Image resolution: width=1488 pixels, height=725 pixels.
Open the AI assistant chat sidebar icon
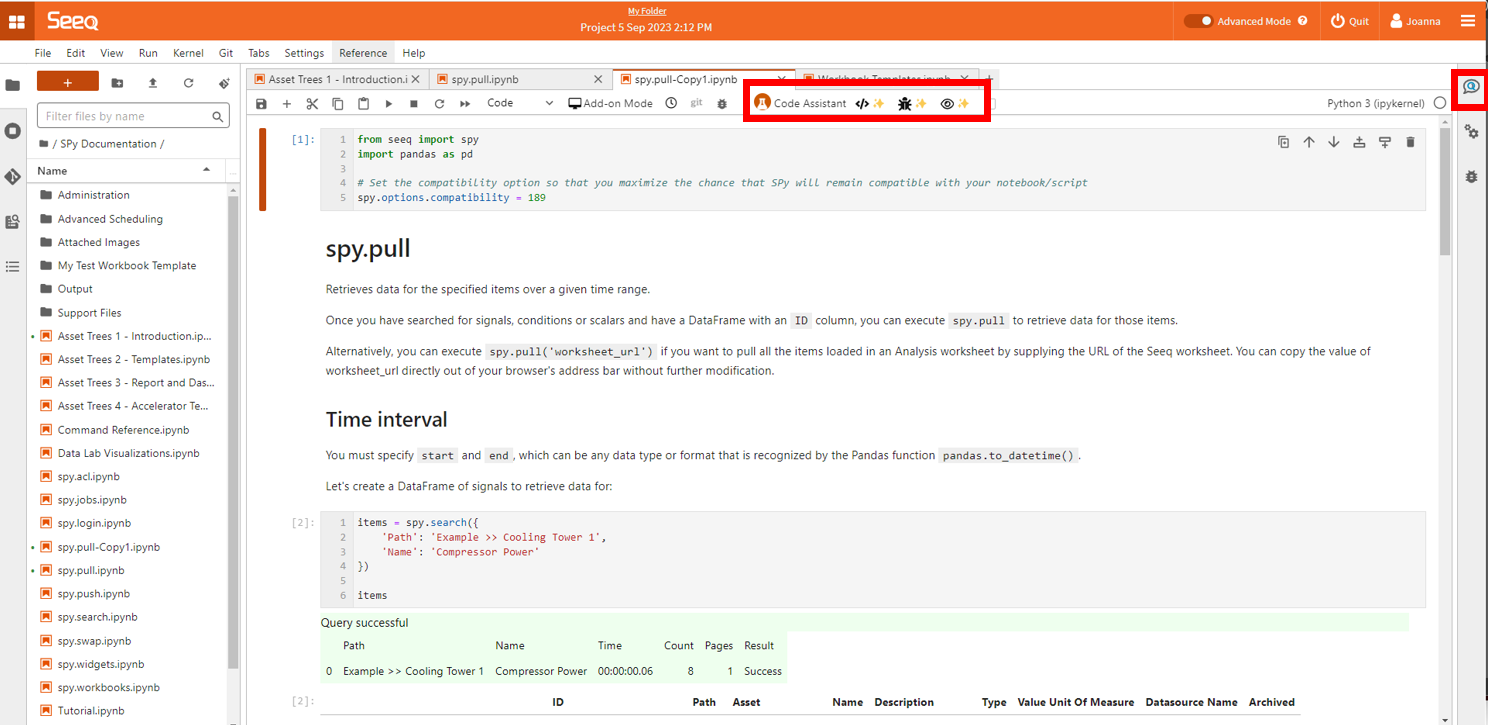(x=1471, y=87)
